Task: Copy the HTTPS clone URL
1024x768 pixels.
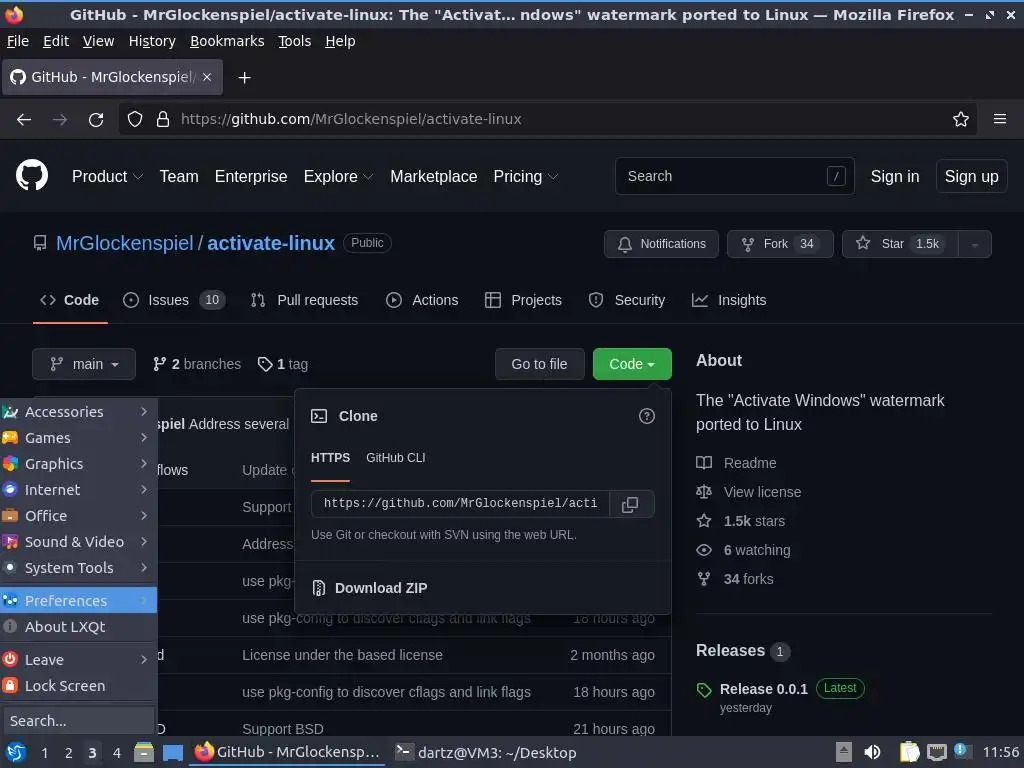Action: (x=630, y=504)
